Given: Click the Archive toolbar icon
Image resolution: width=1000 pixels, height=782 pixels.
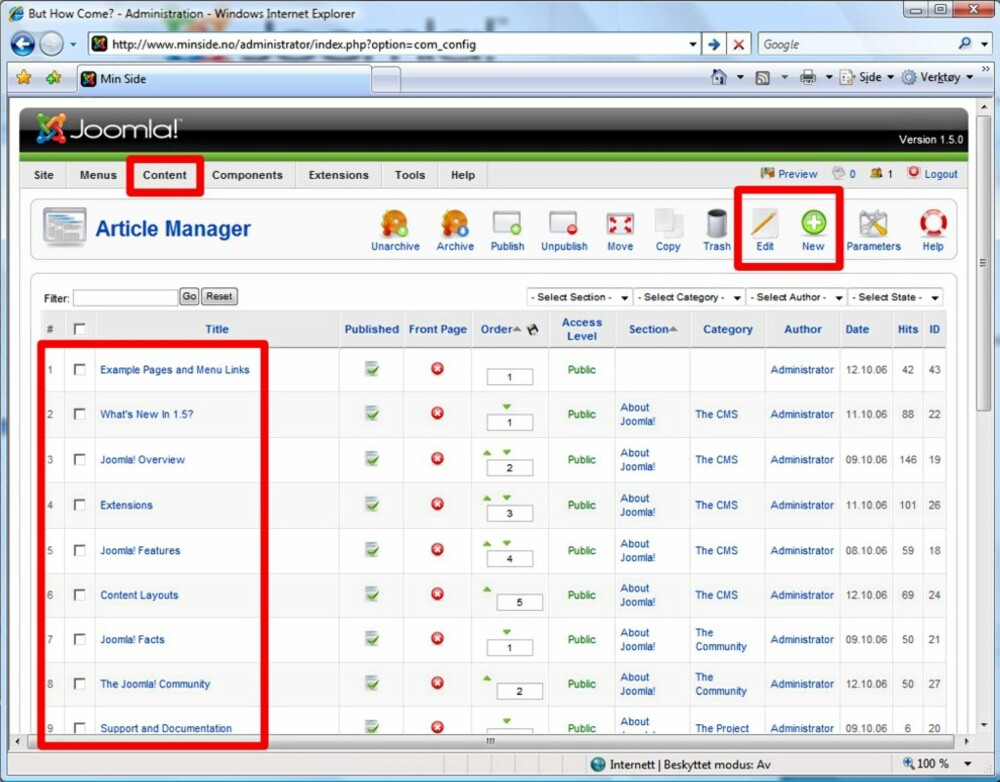Looking at the screenshot, I should tap(455, 224).
